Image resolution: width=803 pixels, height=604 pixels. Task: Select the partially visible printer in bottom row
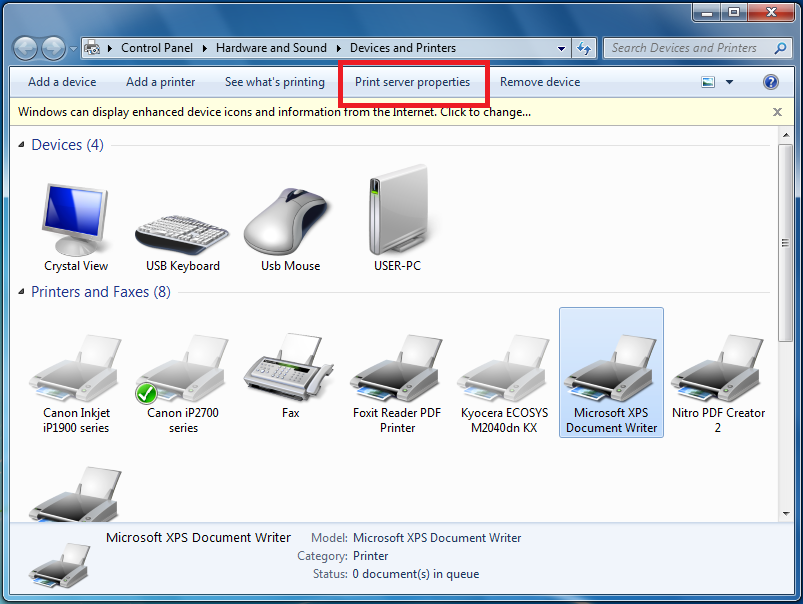(x=76, y=494)
